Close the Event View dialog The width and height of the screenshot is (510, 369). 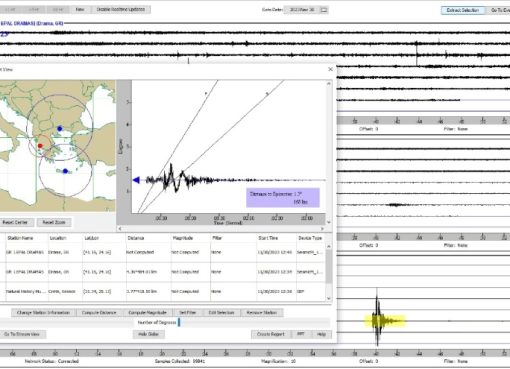tap(330, 69)
